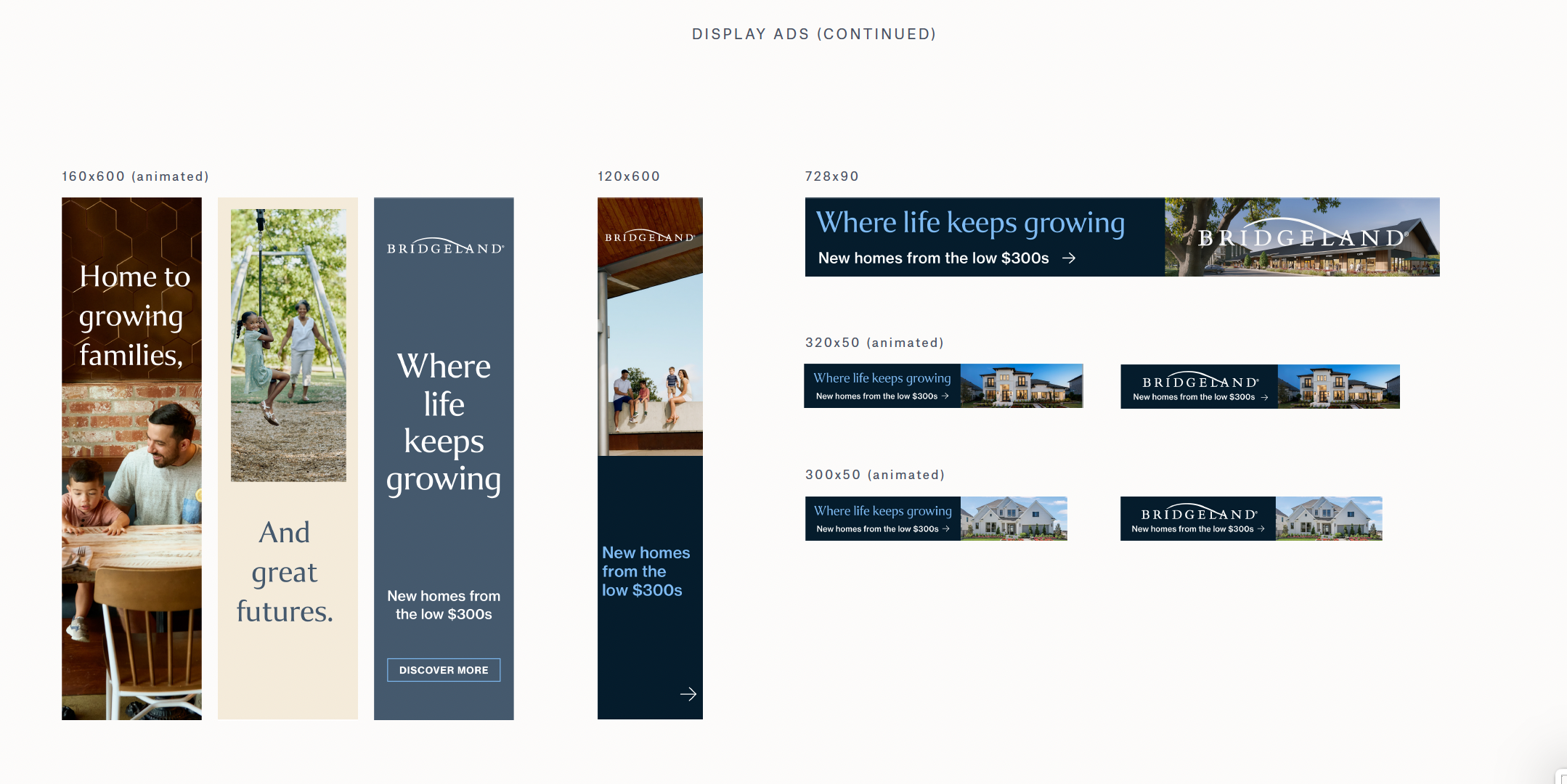Click house photo in second 320x50 banner
The height and width of the screenshot is (784, 1567).
(x=1338, y=386)
